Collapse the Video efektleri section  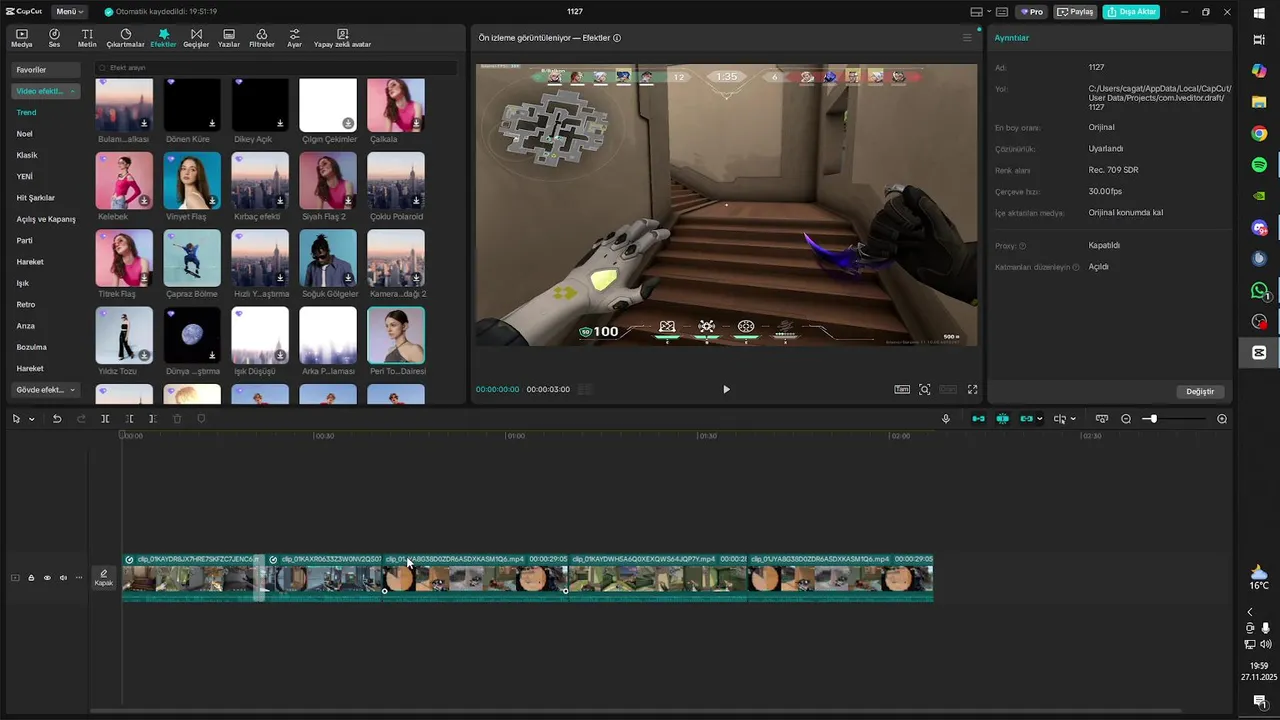pos(45,91)
